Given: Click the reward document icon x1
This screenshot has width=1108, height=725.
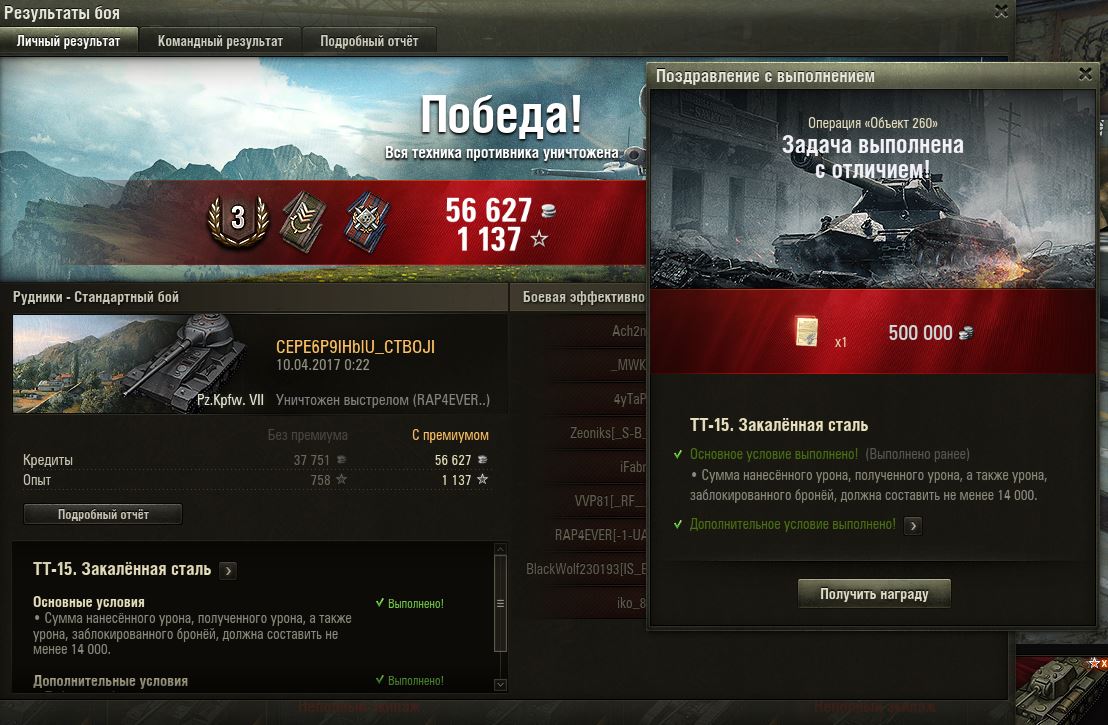Looking at the screenshot, I should click(807, 331).
